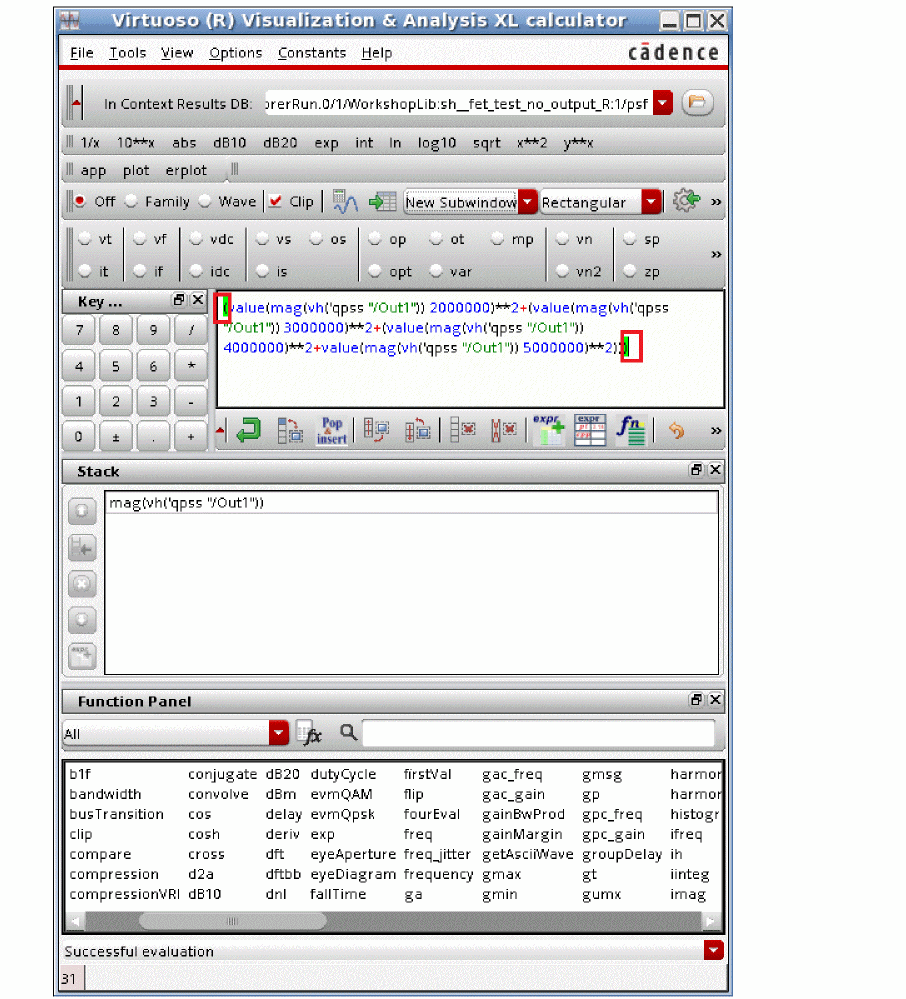Expand the plot toolbar overflow chevron

[x=716, y=202]
